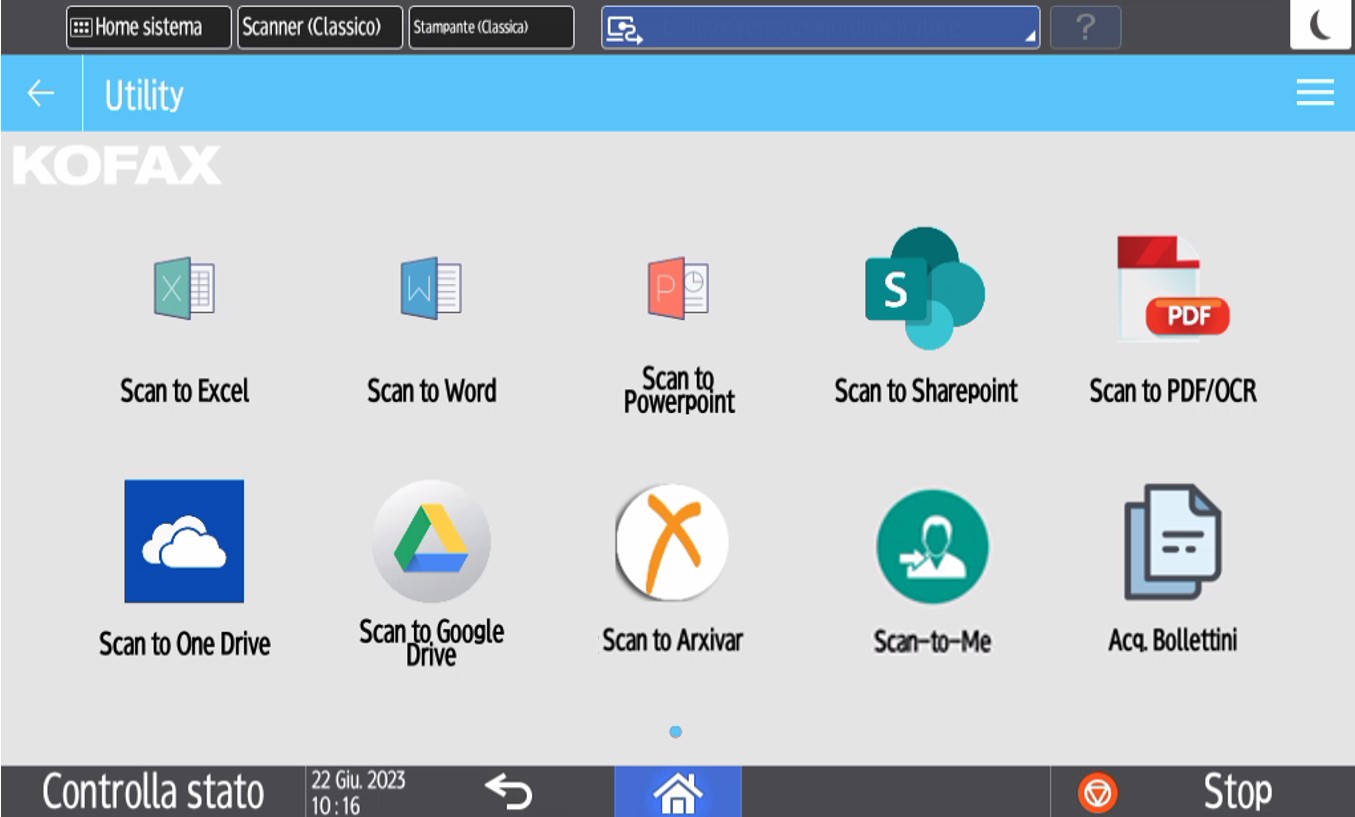This screenshot has width=1355, height=817.
Task: Open the Scan to One Drive icon
Action: click(x=184, y=541)
